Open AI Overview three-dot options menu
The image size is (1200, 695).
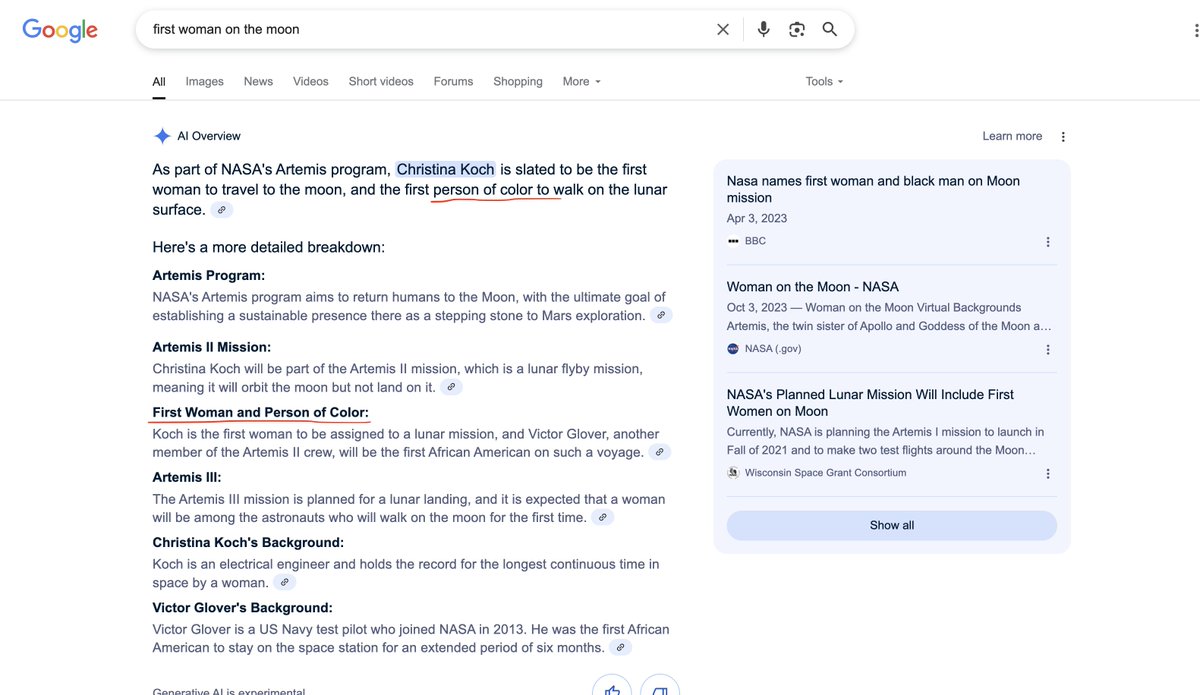1063,137
